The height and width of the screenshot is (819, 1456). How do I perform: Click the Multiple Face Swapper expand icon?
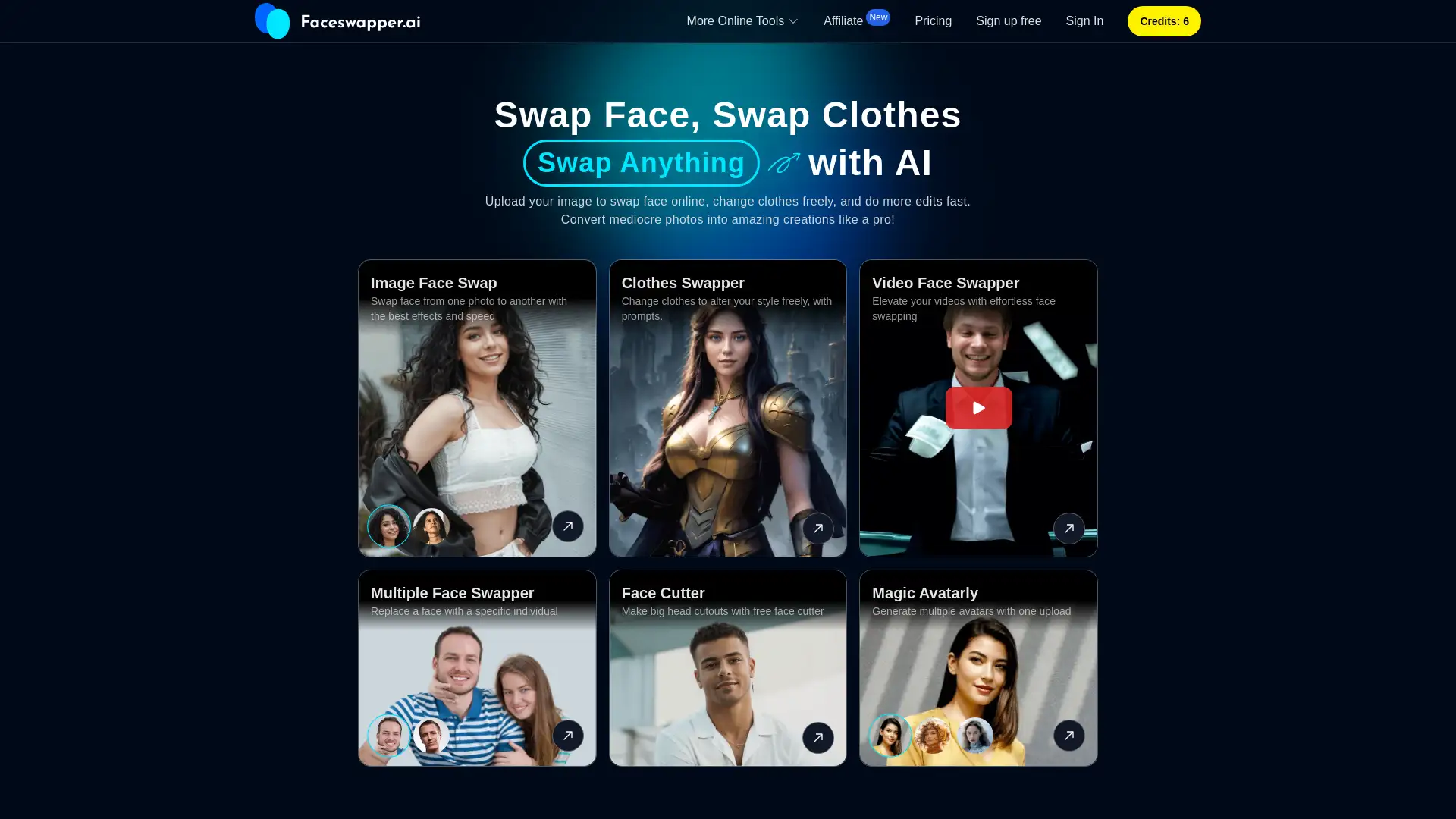(568, 735)
